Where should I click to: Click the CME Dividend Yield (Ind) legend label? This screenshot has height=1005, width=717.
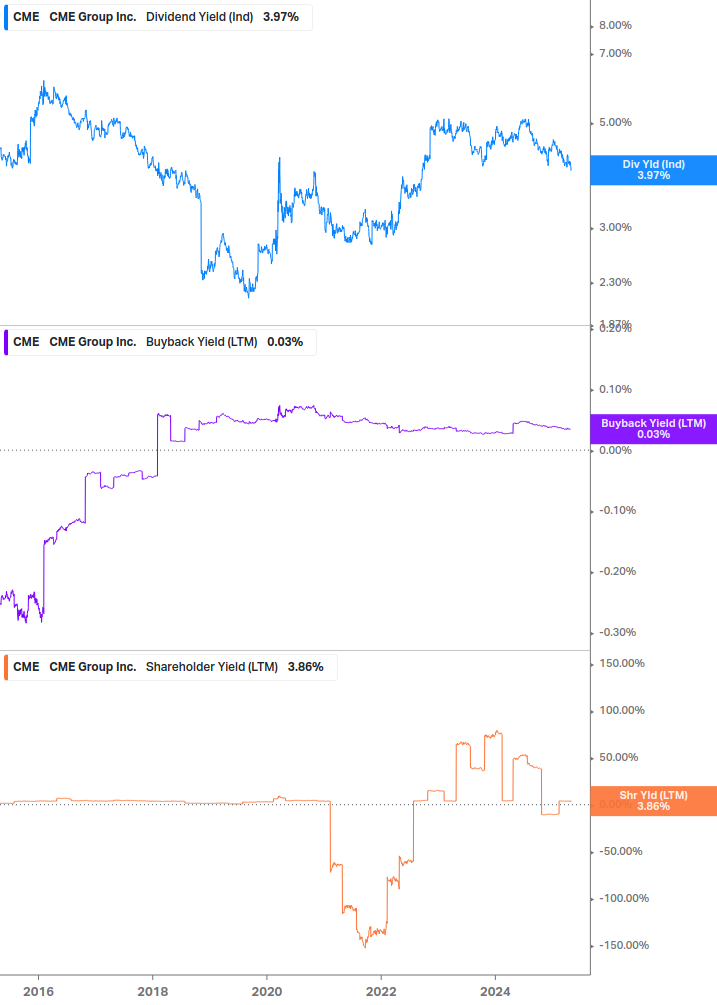(158, 17)
